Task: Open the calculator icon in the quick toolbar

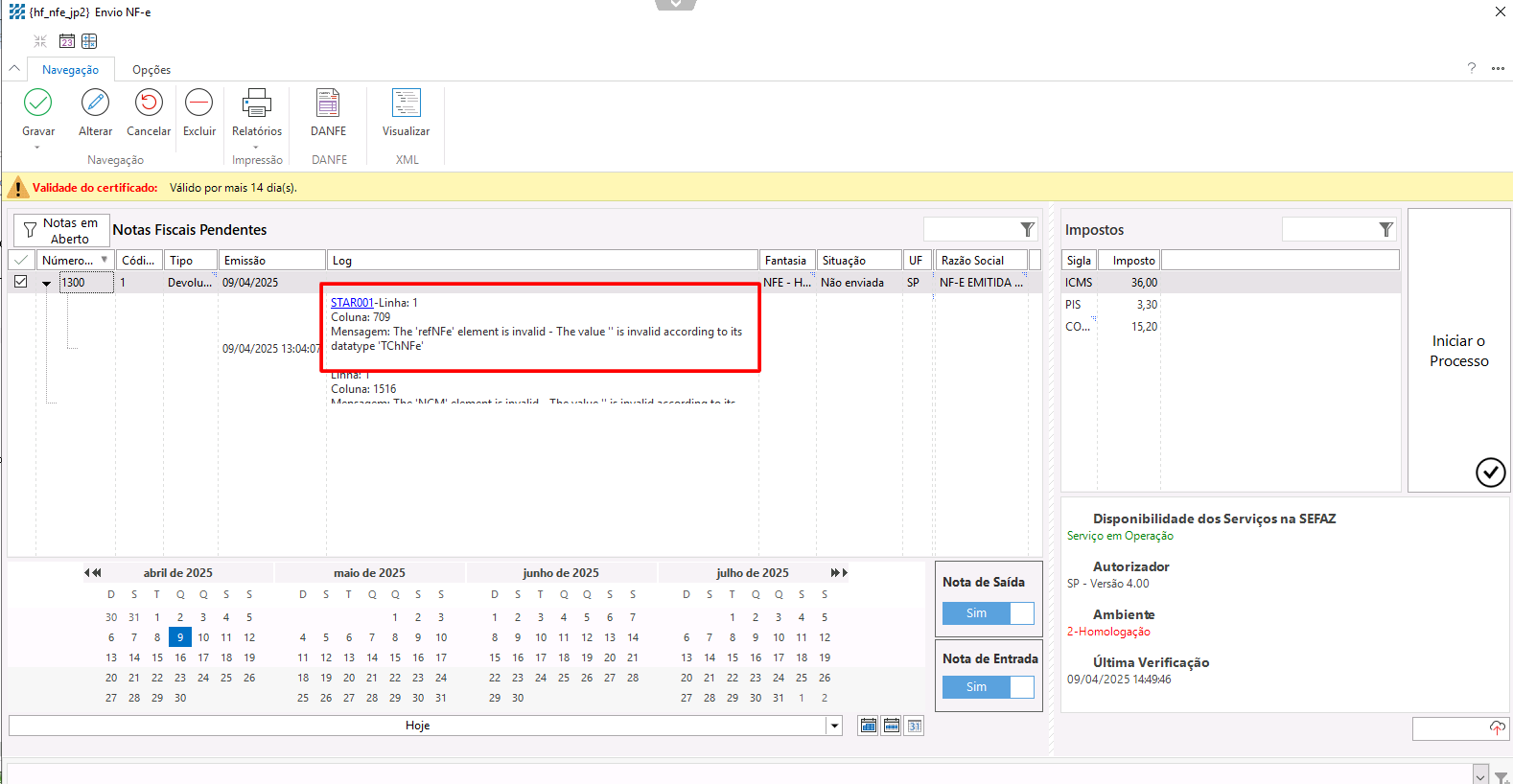Action: pos(89,41)
